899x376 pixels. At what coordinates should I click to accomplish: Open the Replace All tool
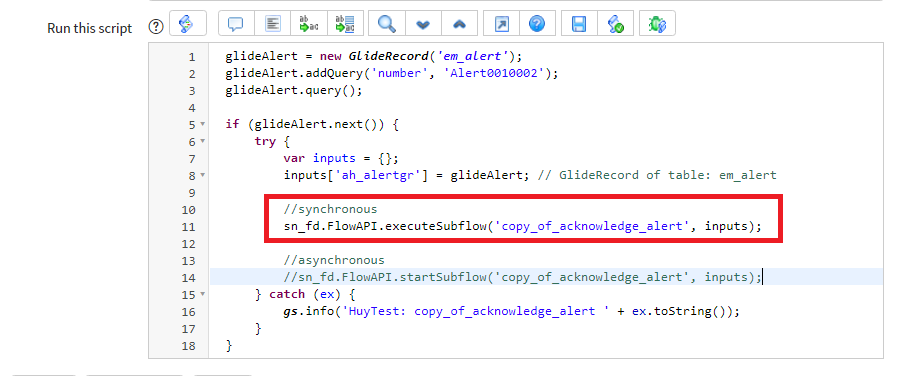pos(345,24)
